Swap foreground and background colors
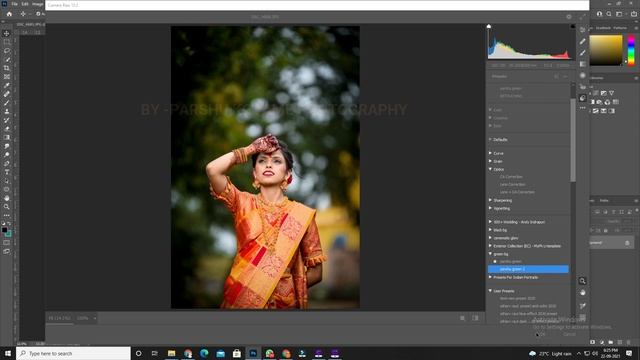The width and height of the screenshot is (640, 360). tap(9, 224)
